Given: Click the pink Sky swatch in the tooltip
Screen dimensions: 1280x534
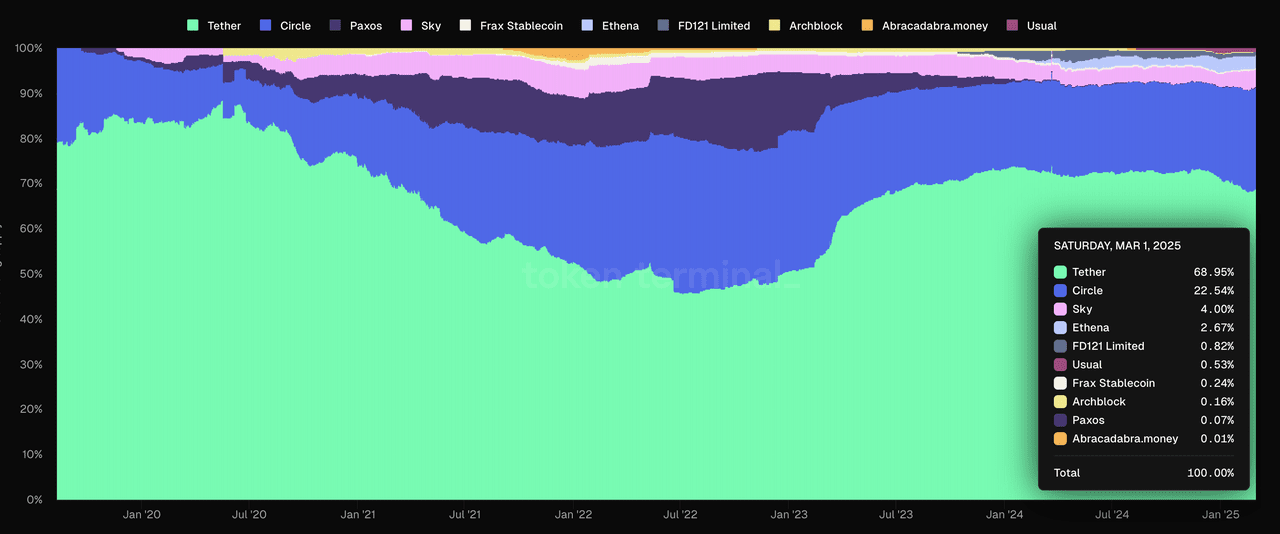Looking at the screenshot, I should click(x=1060, y=309).
